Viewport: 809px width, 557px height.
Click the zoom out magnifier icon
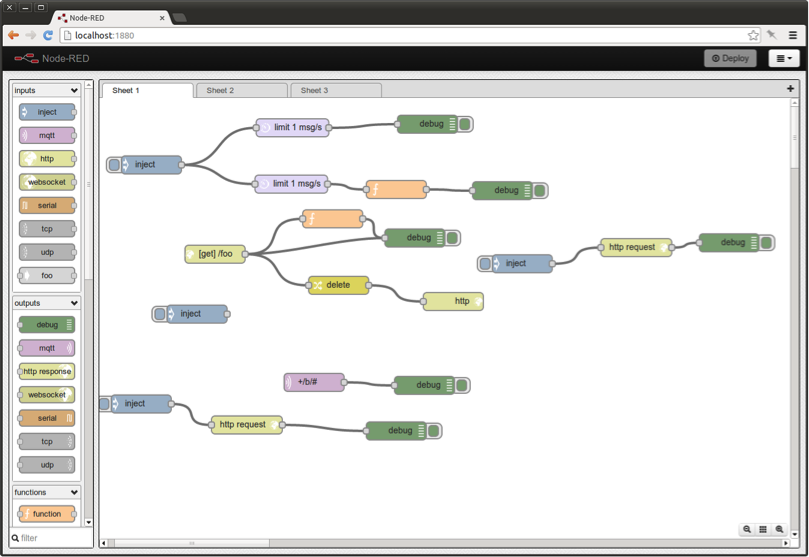click(746, 529)
